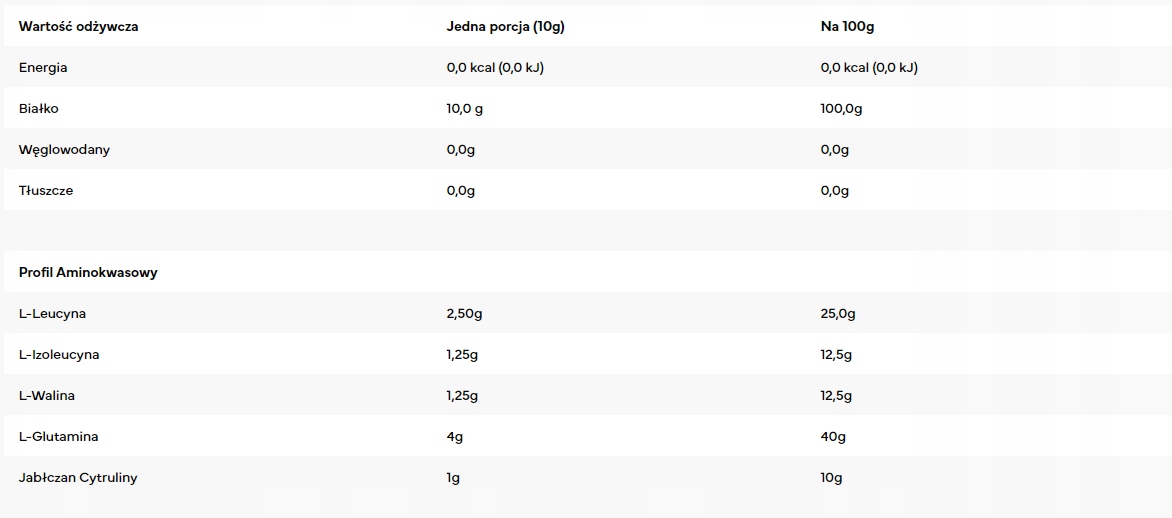Screen dimensions: 1172x518
Task: Select the "Węglowodany" row label
Action: (x=64, y=150)
